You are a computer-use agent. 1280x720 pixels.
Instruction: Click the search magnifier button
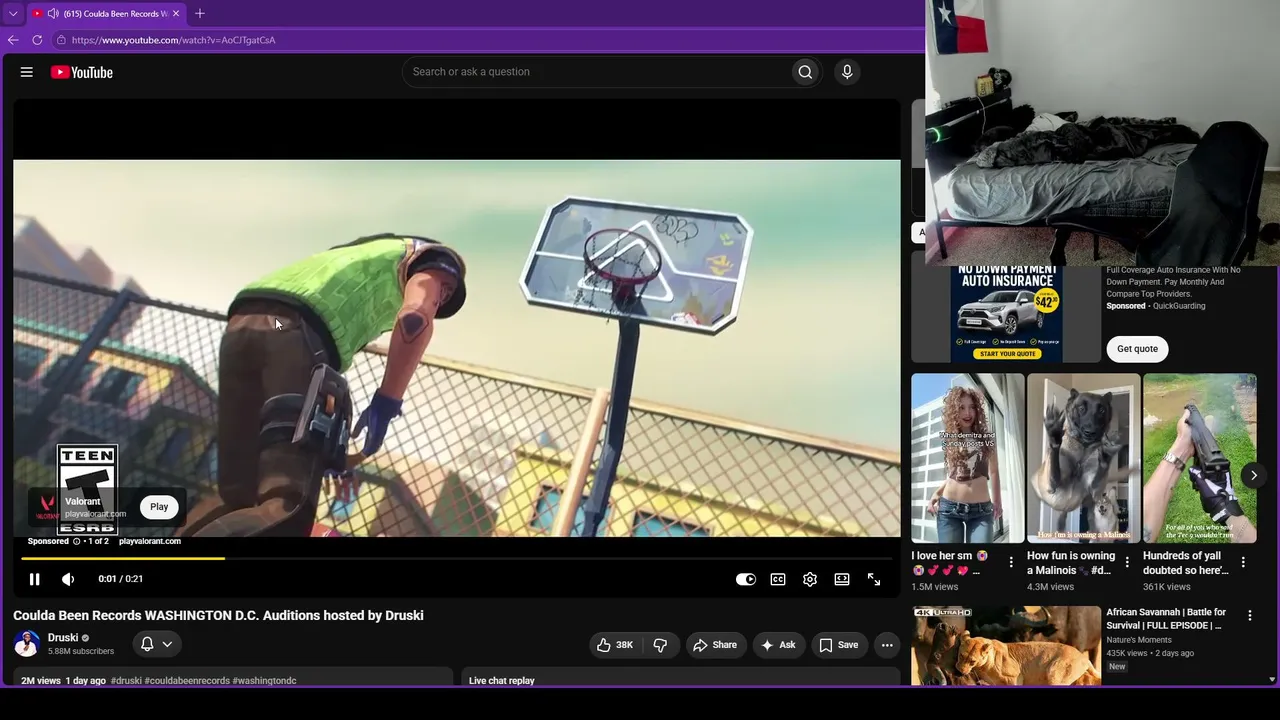(x=805, y=72)
